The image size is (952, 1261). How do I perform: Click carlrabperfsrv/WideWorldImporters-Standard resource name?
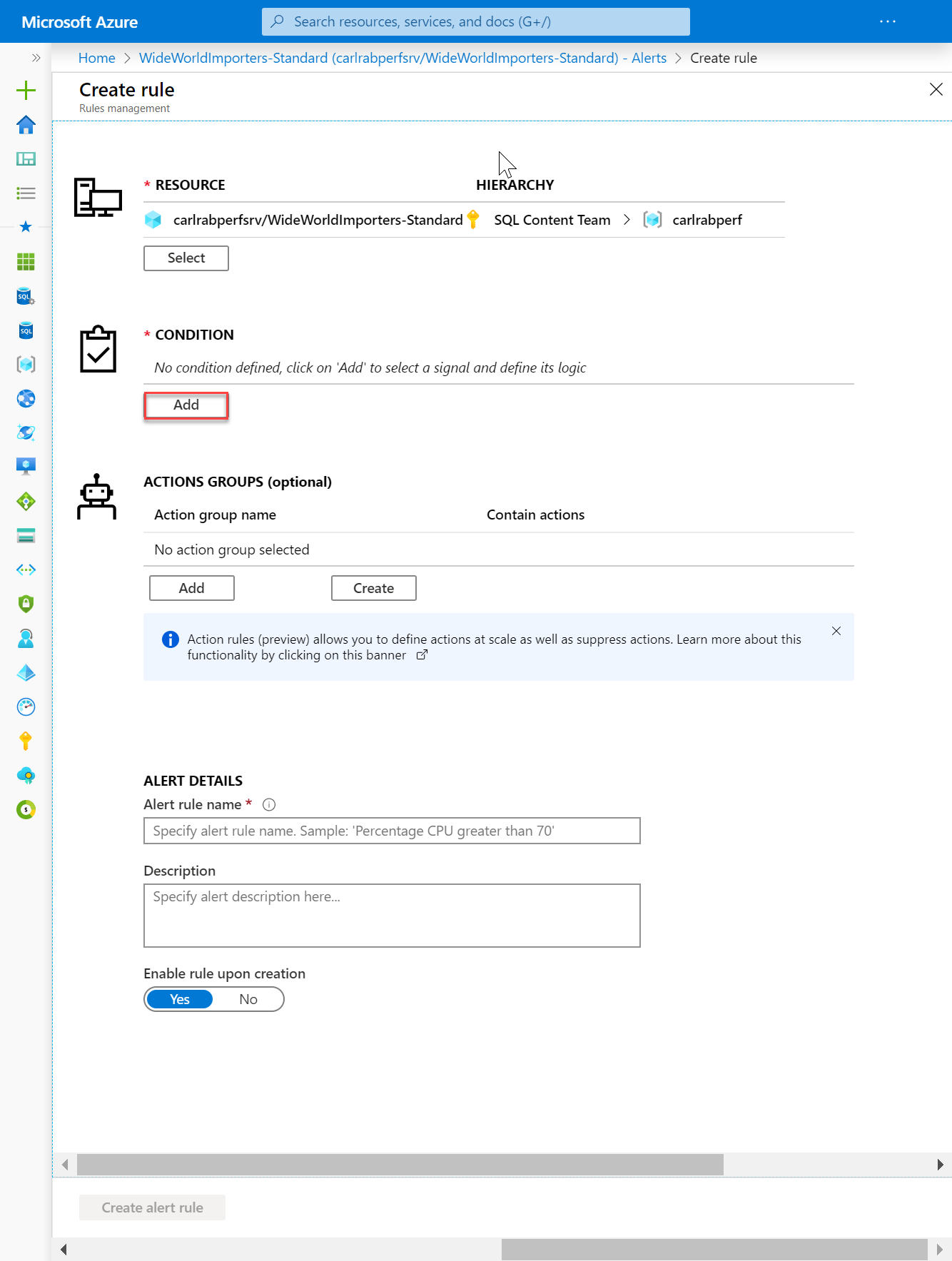coord(318,220)
